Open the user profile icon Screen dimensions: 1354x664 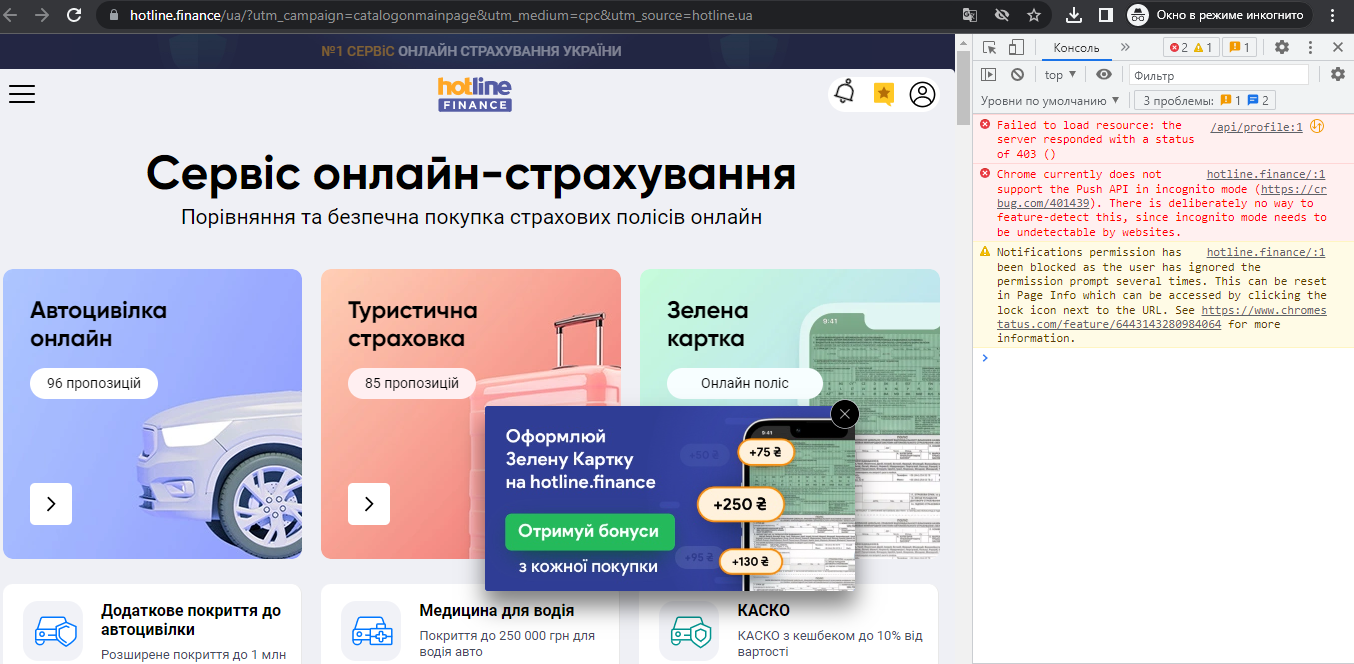tap(922, 94)
